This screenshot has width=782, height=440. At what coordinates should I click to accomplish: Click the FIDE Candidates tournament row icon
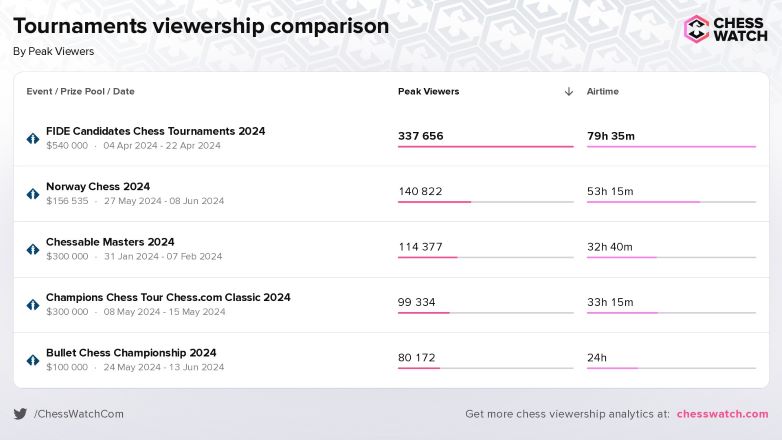[x=33, y=138]
